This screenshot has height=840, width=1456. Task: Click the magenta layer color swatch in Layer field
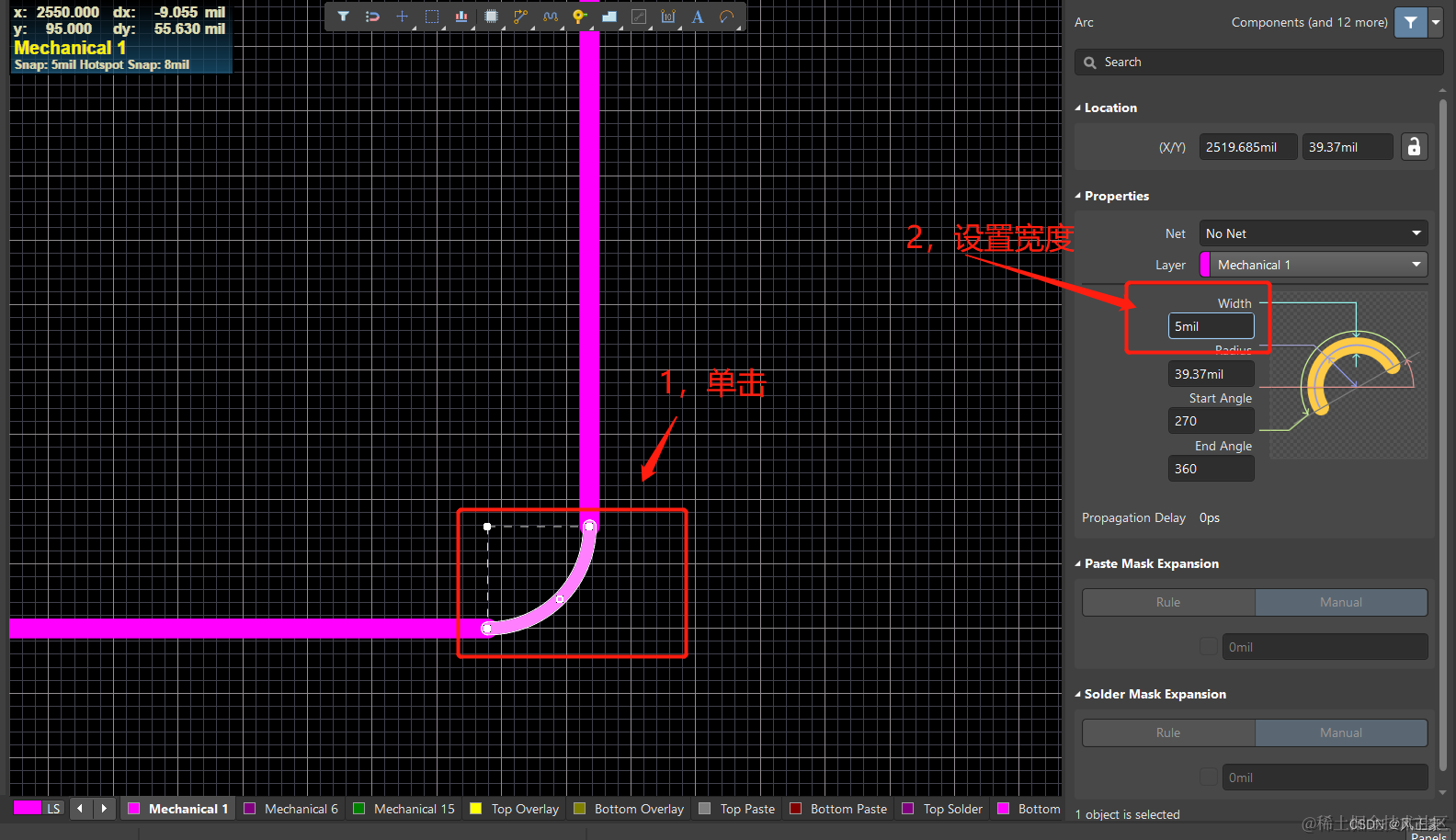point(1205,265)
